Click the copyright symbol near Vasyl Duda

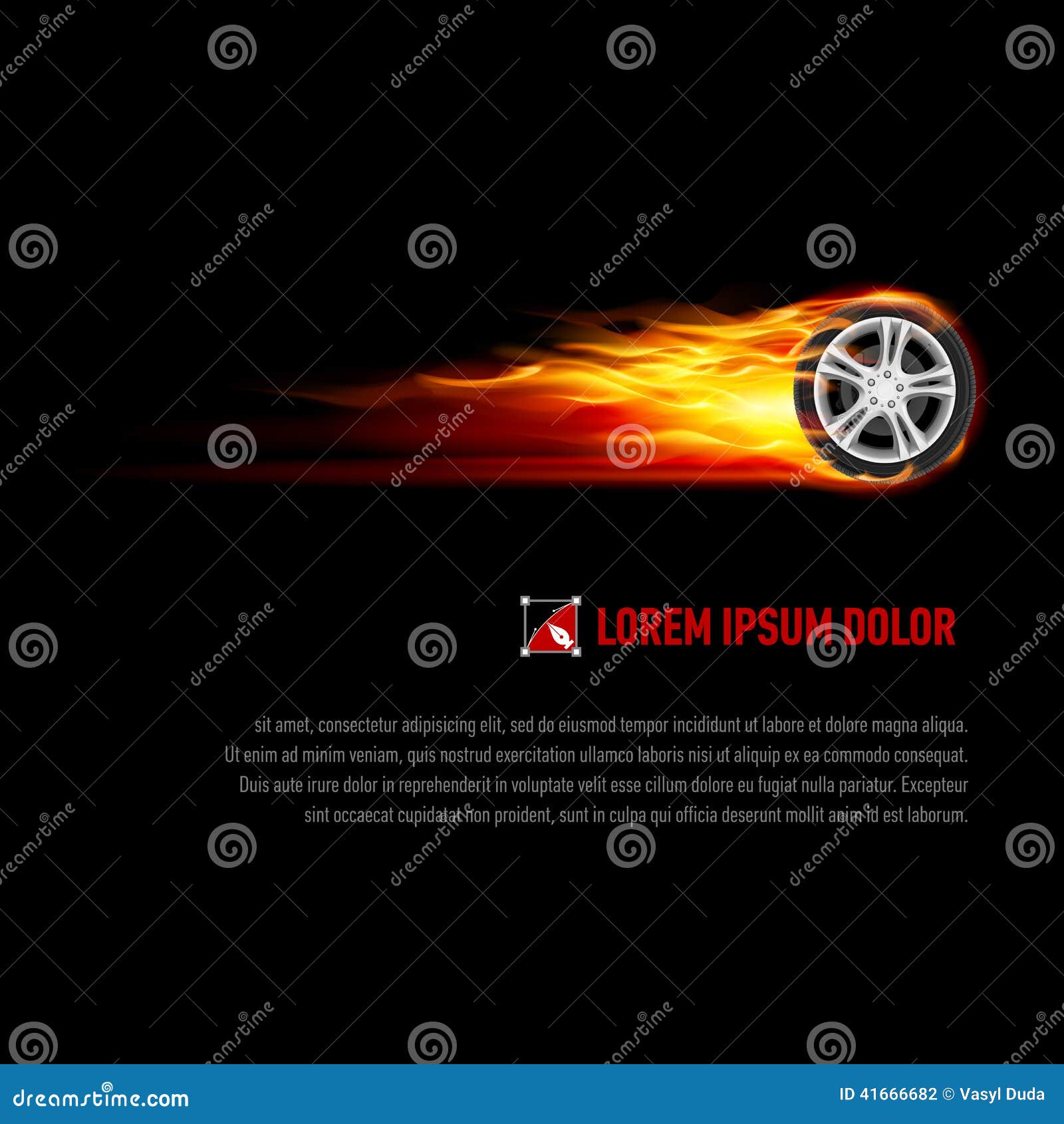pyautogui.click(x=948, y=1093)
